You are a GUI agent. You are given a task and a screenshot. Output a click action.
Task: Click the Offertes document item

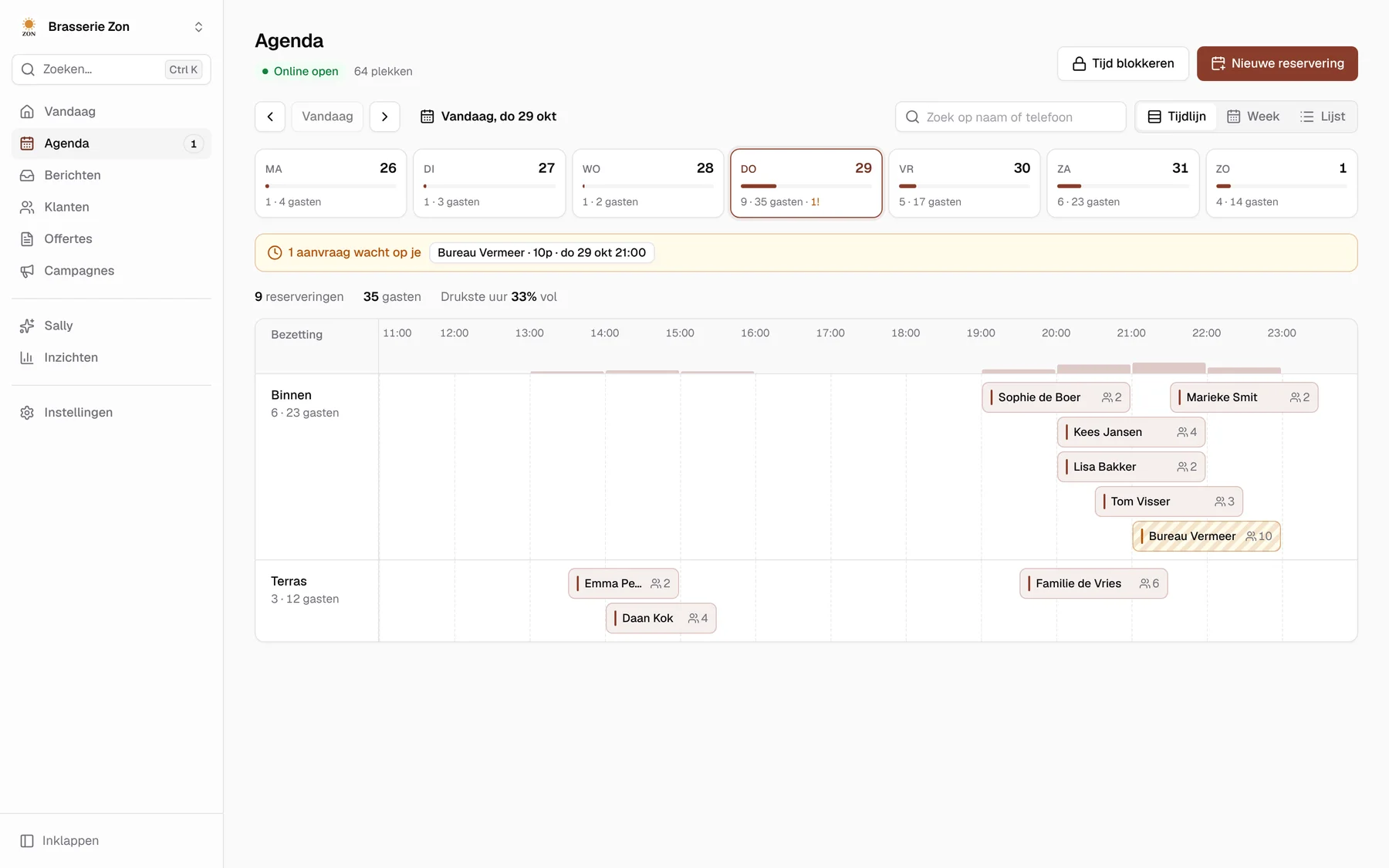[111, 239]
